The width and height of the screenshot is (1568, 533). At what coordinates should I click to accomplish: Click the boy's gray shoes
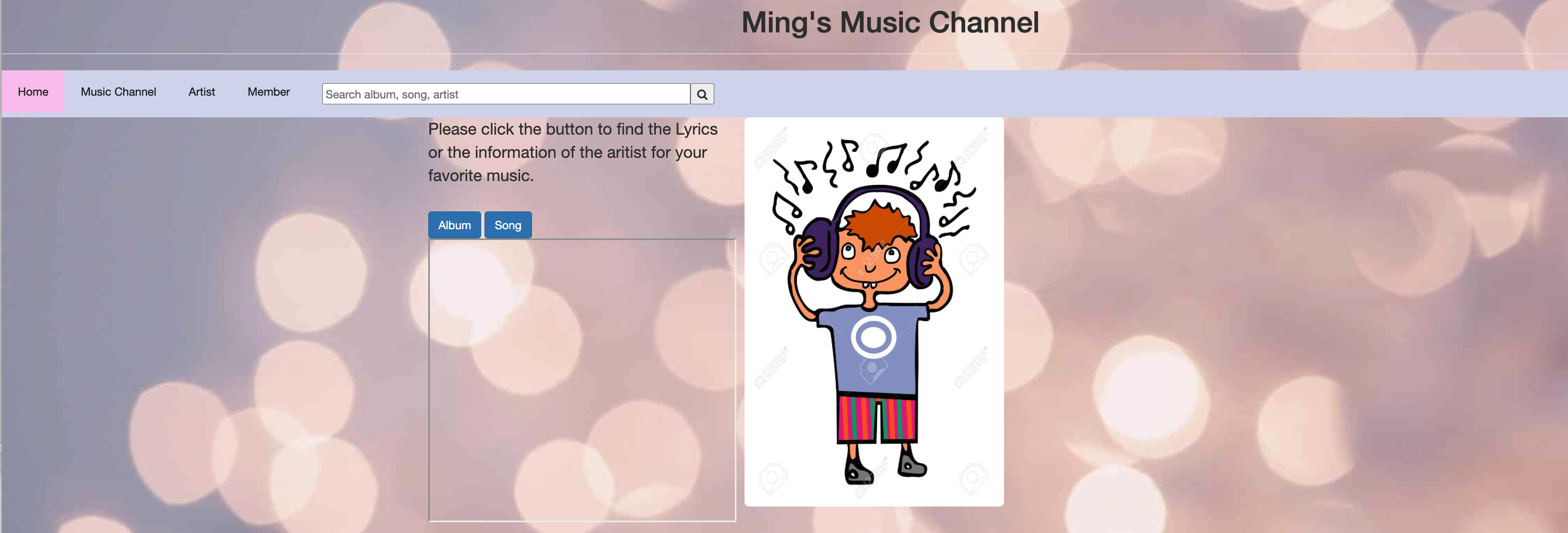coord(886,470)
